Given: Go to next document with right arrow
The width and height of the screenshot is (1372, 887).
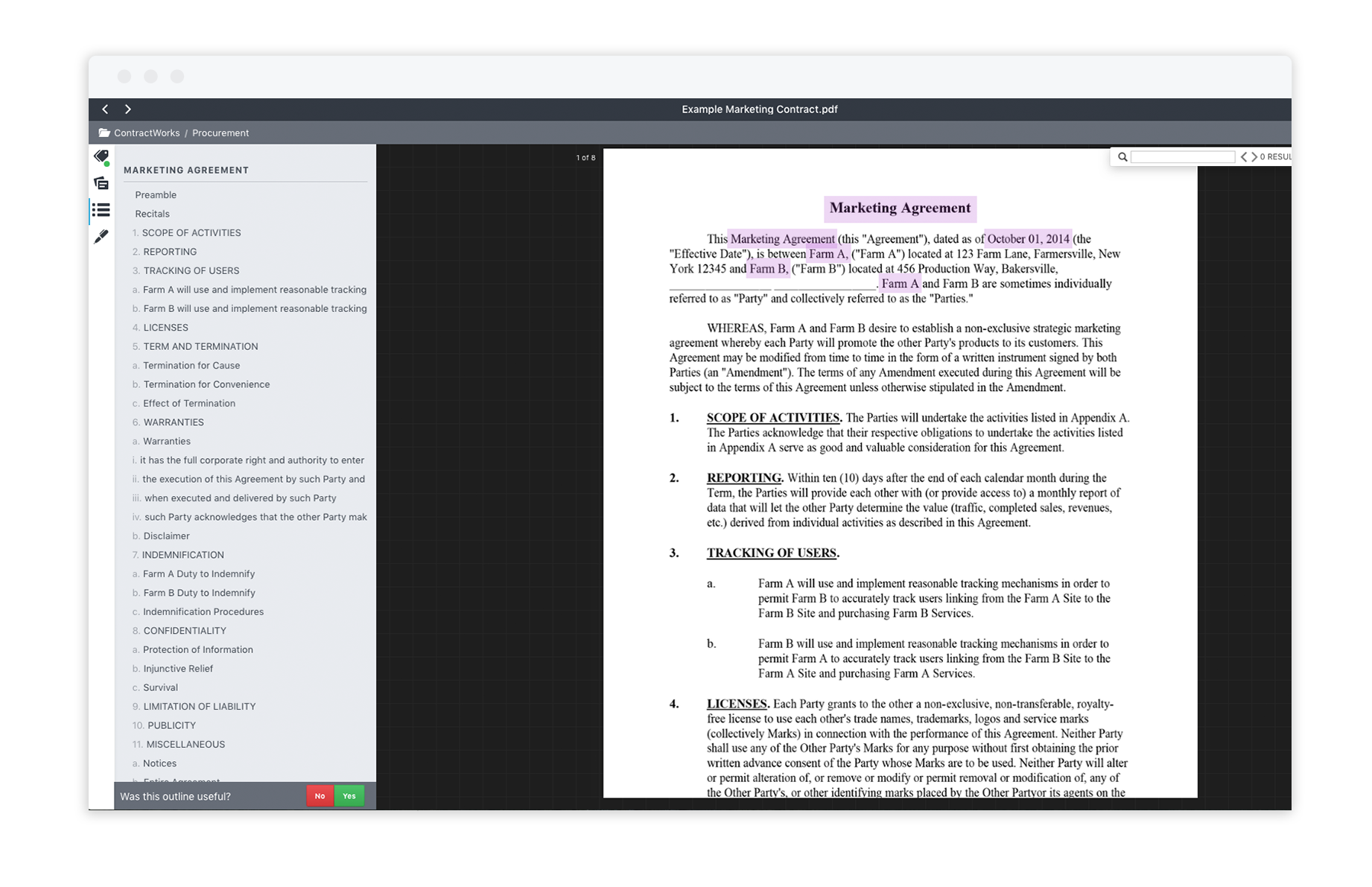Looking at the screenshot, I should [128, 109].
